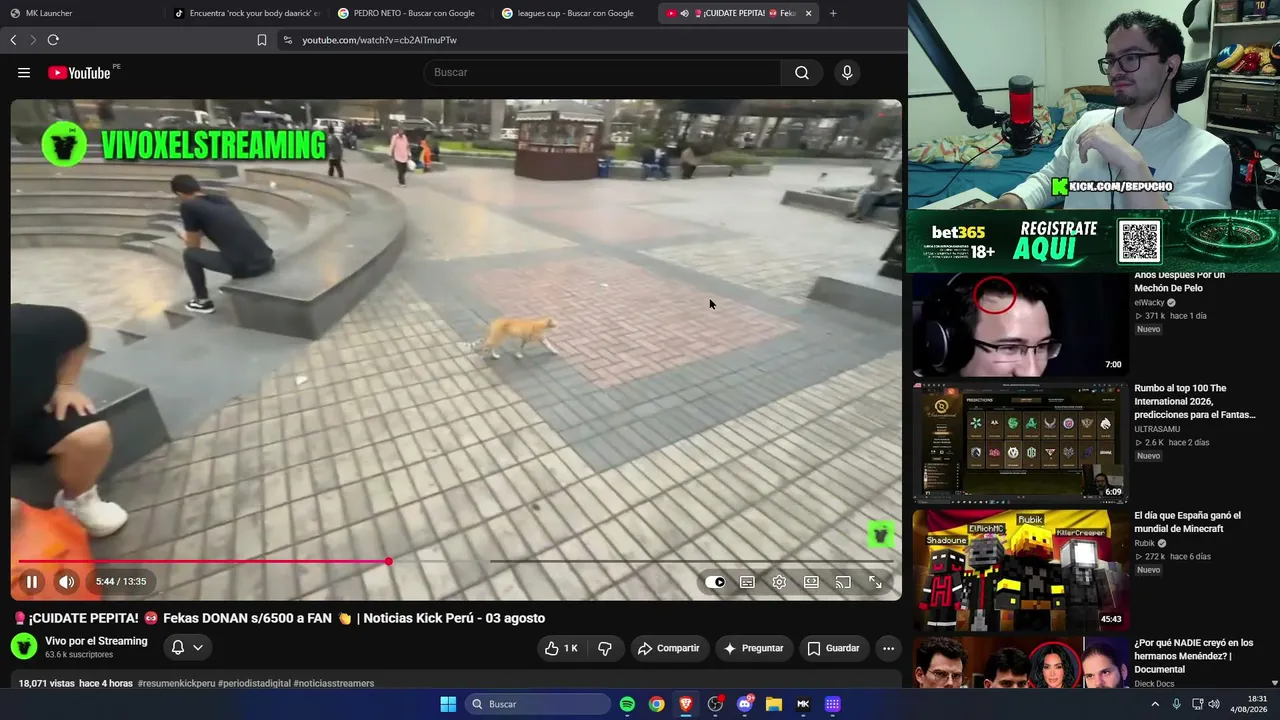
Task: Open ULTRASAMU channel name
Action: pos(1157,429)
